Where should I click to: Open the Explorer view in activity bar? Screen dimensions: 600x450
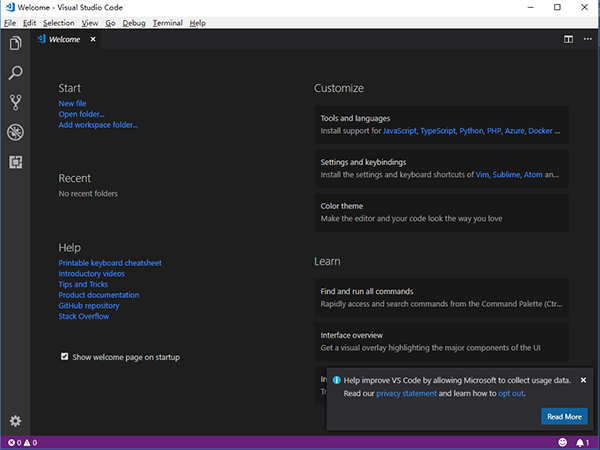click(15, 43)
